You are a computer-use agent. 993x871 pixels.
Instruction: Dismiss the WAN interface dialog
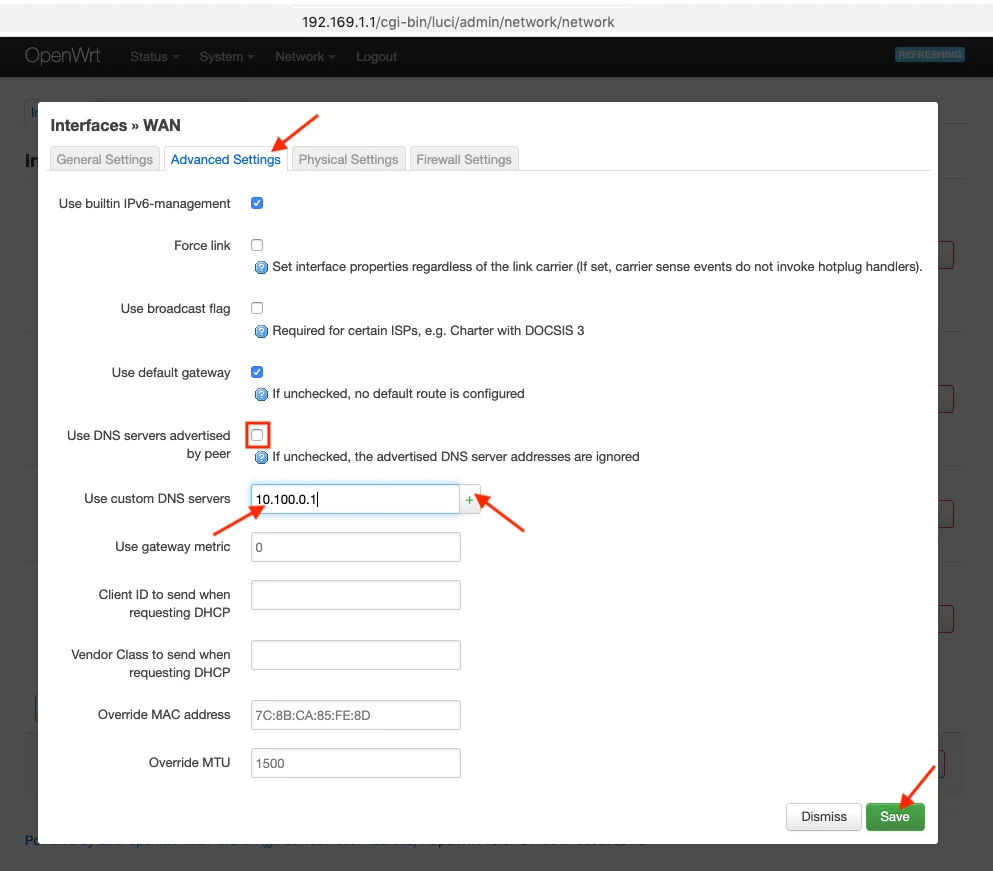[x=824, y=817]
